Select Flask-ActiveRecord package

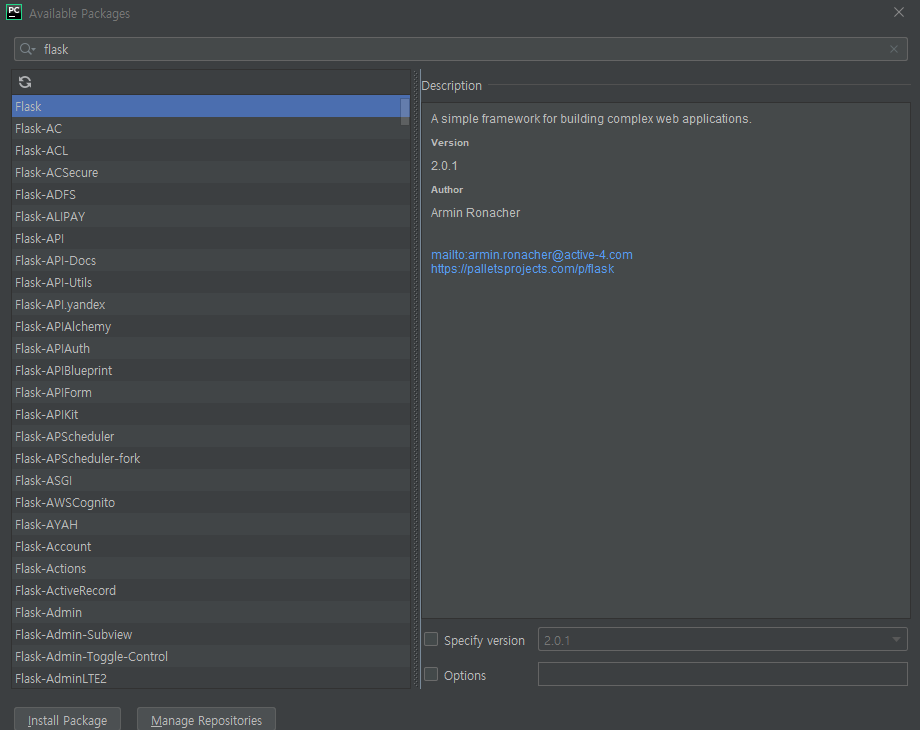tap(211, 590)
